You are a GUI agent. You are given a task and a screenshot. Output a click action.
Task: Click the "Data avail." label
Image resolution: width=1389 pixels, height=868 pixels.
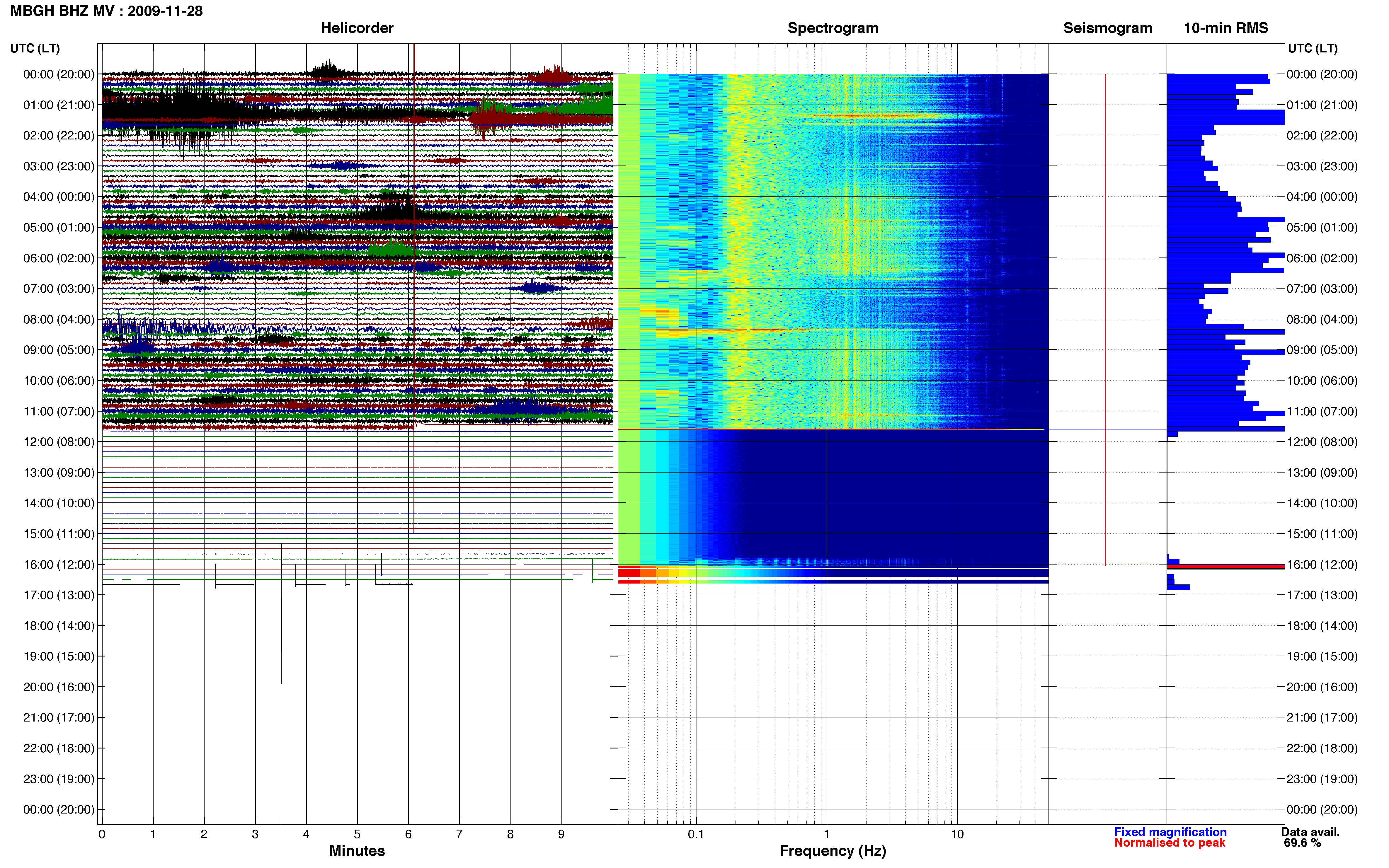click(1310, 832)
